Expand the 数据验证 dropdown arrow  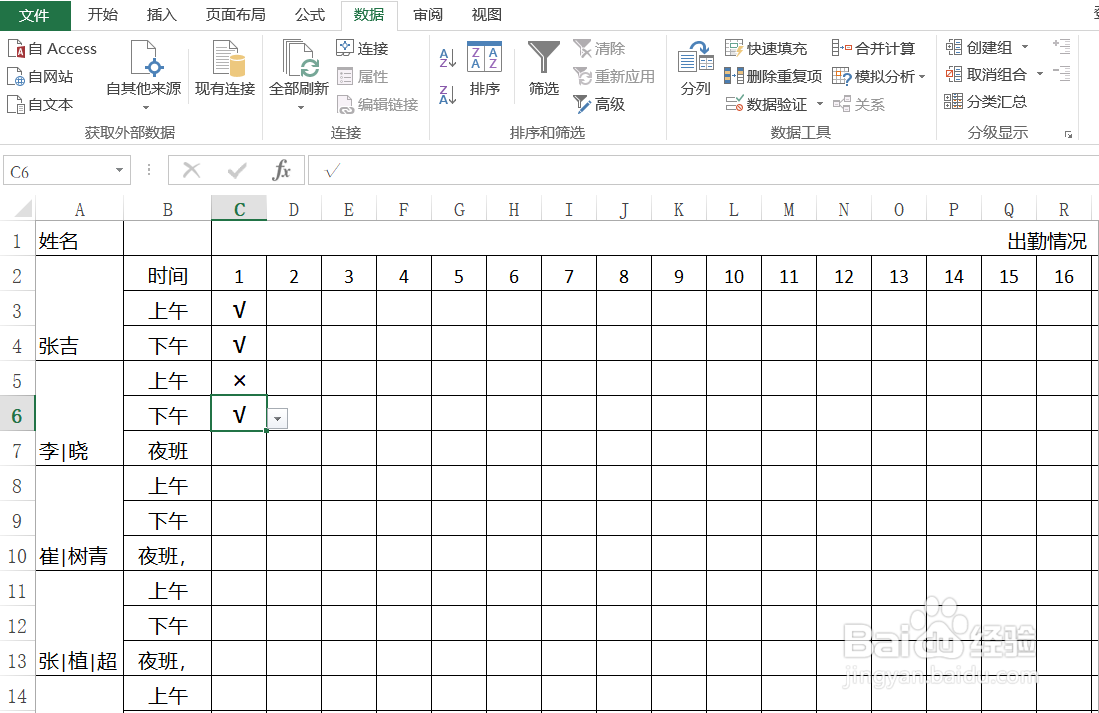(818, 104)
